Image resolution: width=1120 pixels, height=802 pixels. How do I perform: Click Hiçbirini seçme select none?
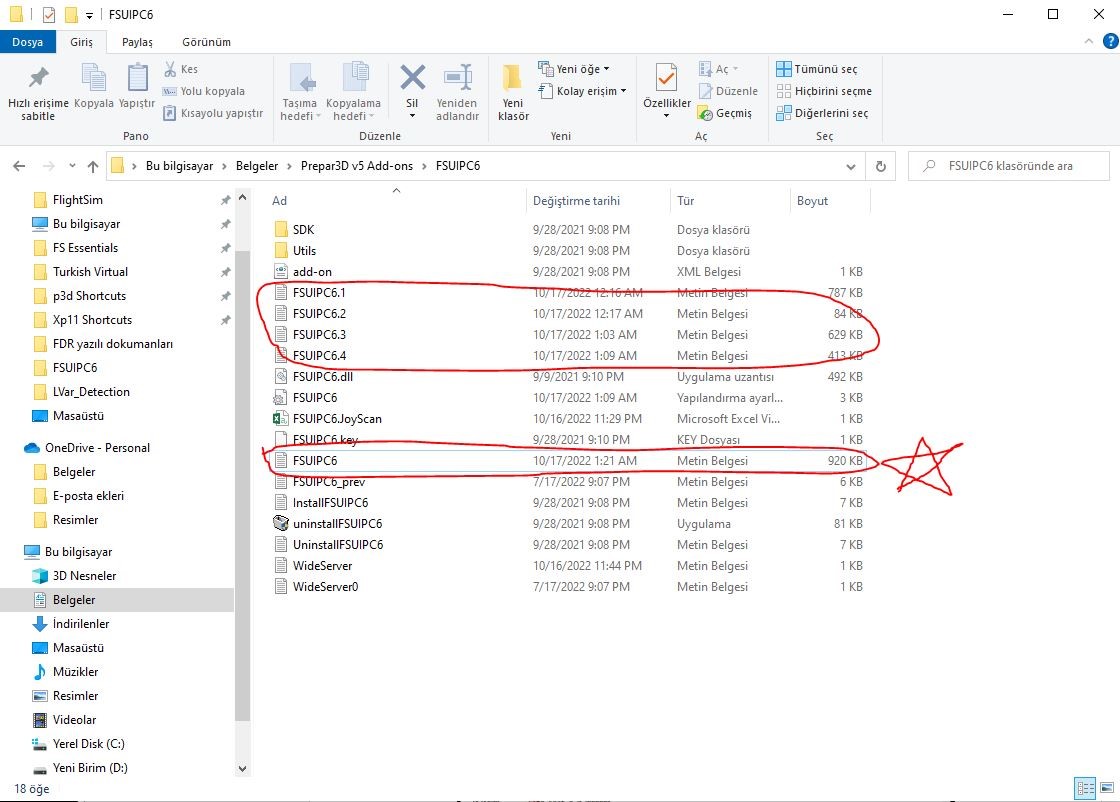click(x=824, y=91)
